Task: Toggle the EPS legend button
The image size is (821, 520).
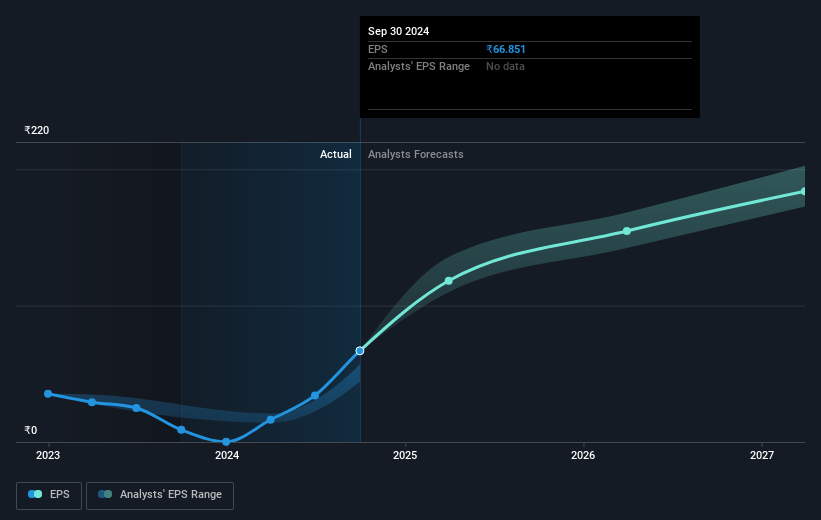Action: pyautogui.click(x=49, y=495)
